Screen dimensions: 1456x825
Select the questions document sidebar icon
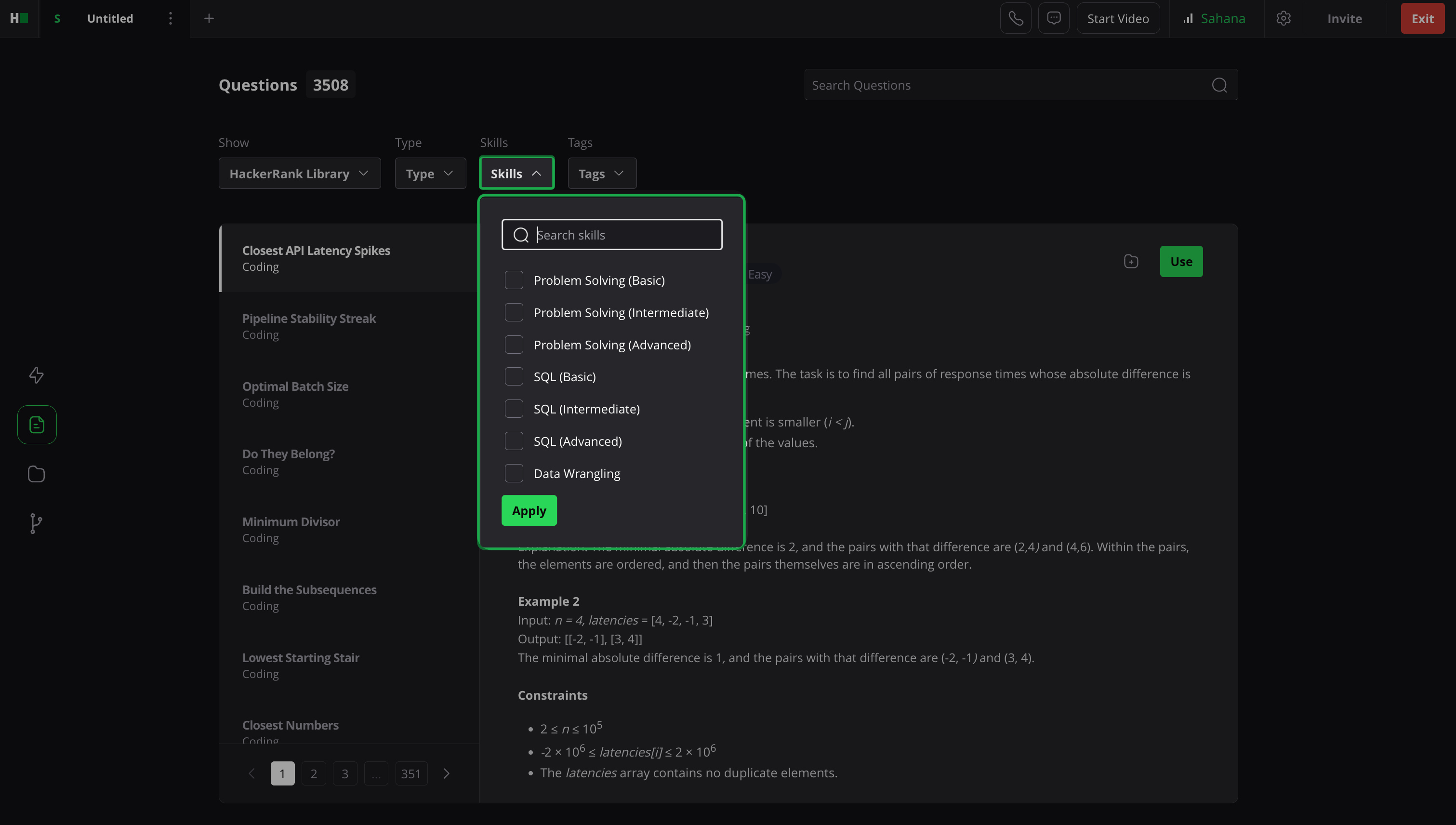point(37,425)
